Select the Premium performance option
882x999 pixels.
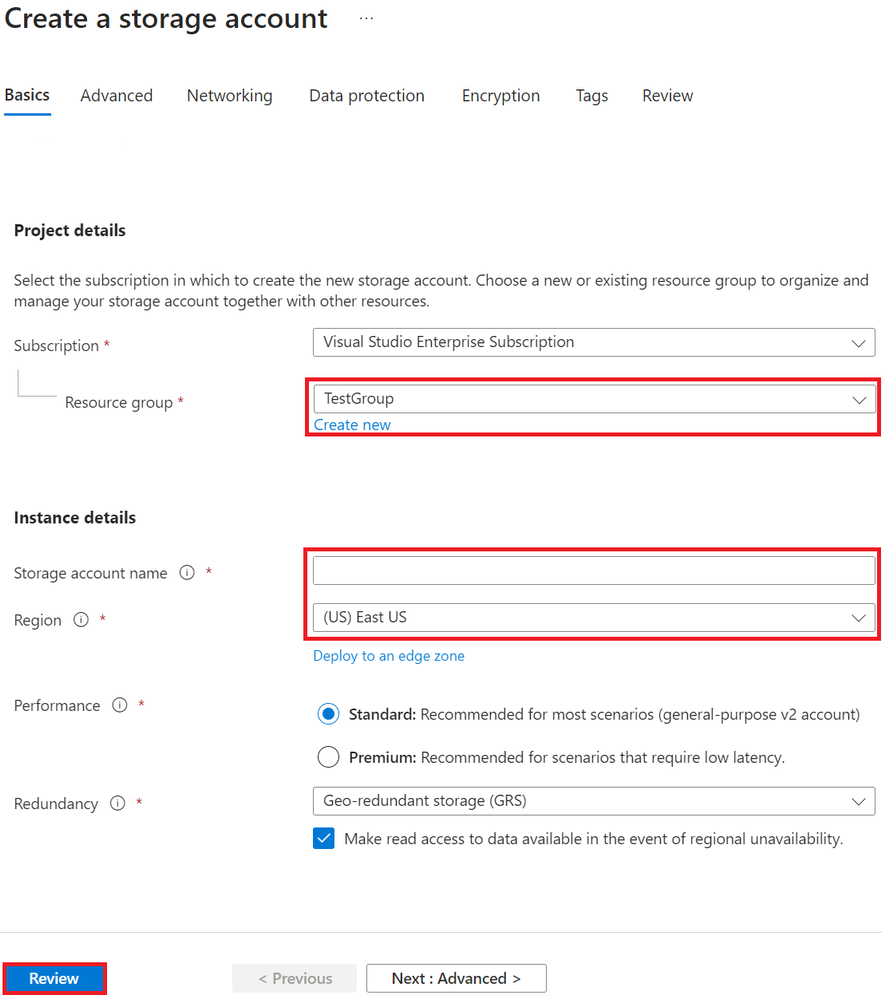point(328,757)
